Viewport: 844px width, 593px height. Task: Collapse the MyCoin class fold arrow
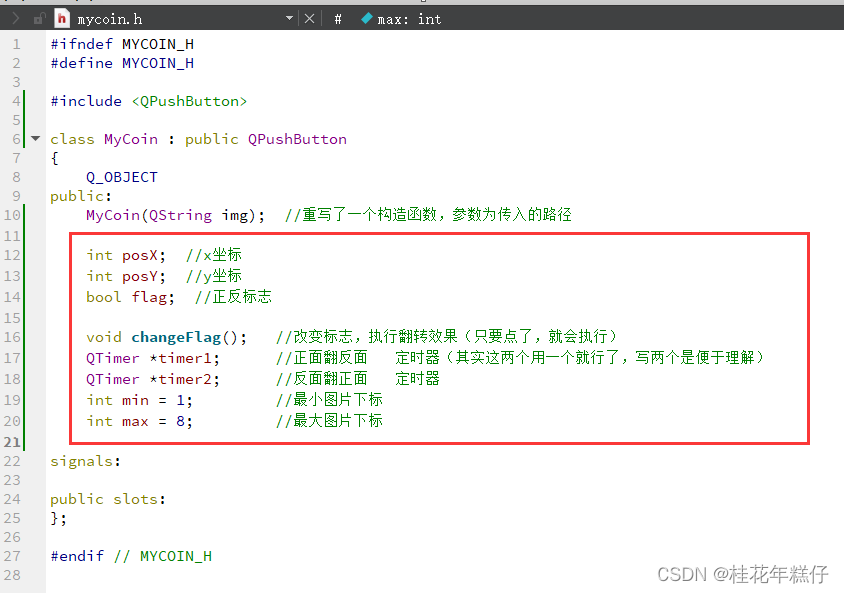(x=36, y=139)
